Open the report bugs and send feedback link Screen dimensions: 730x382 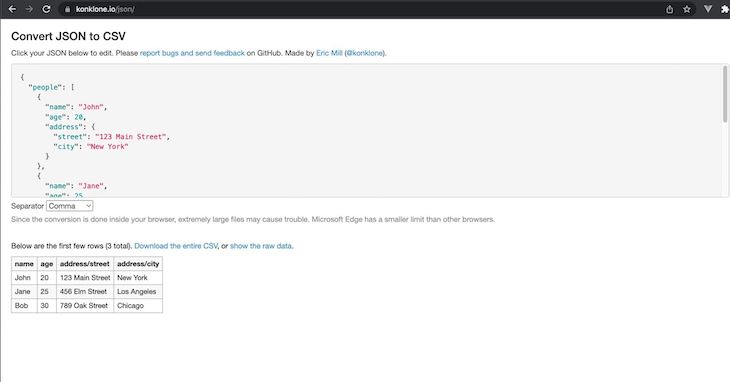(x=192, y=53)
